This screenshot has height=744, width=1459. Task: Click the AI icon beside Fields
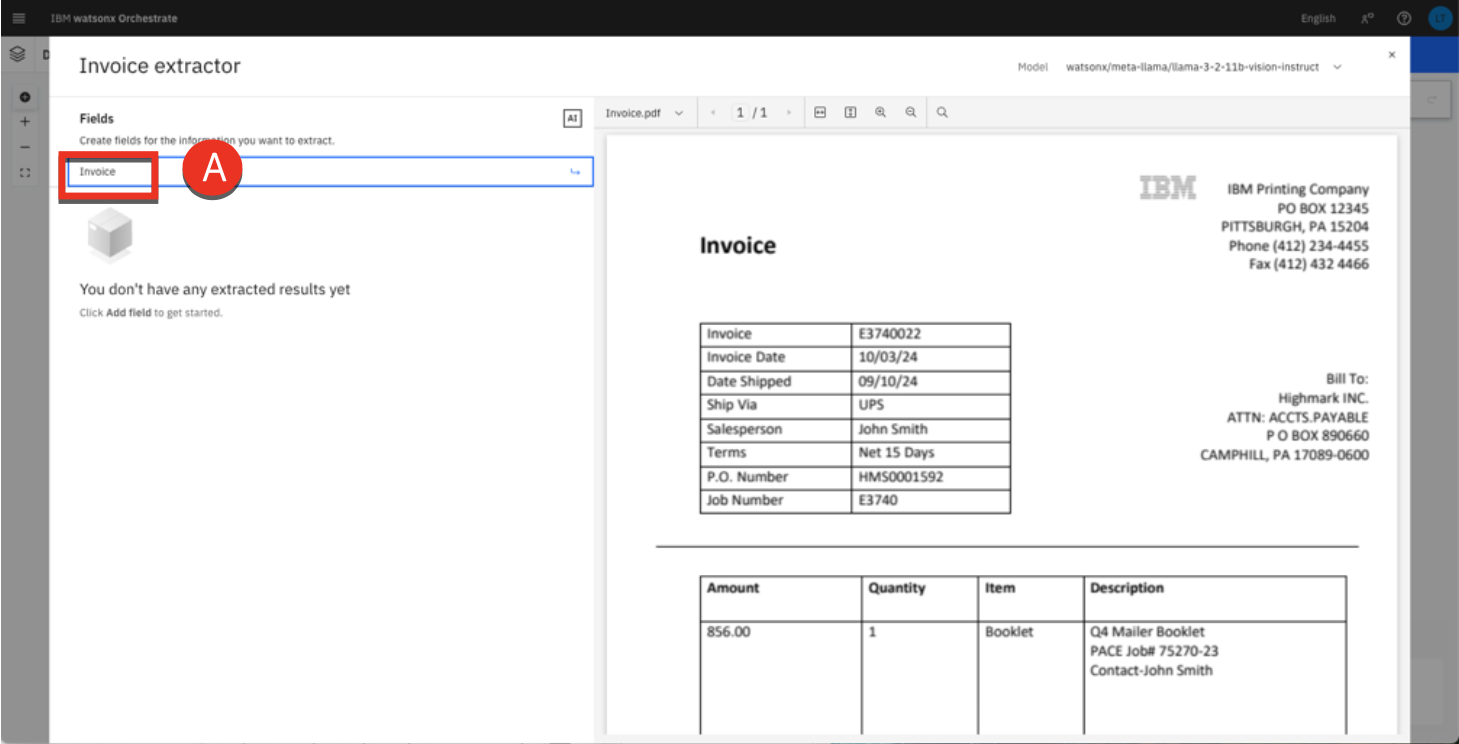tap(572, 118)
